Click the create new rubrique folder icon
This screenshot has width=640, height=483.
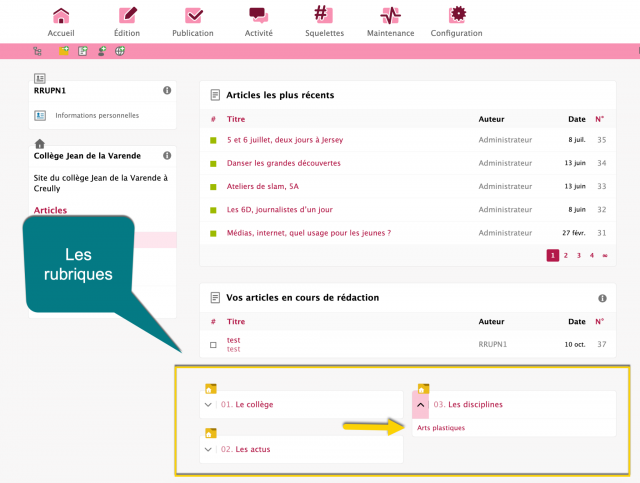64,51
